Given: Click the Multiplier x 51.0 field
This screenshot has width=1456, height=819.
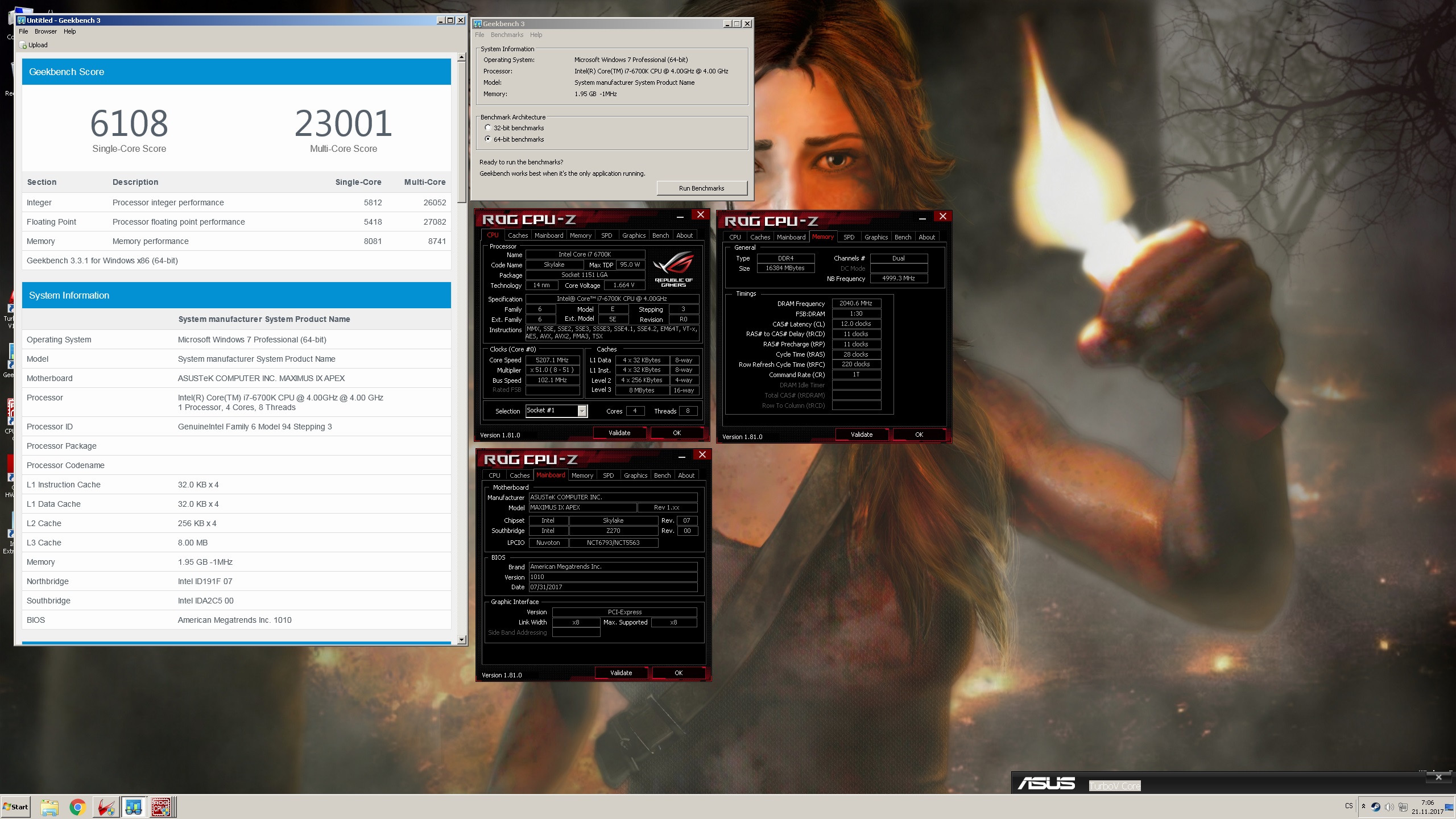Looking at the screenshot, I should click(552, 370).
